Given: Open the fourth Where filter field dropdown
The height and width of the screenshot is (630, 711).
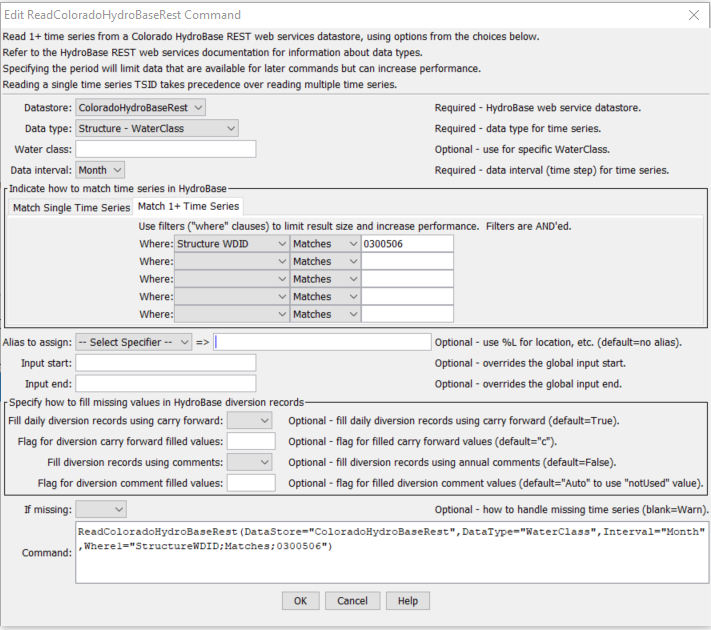Looking at the screenshot, I should (232, 297).
